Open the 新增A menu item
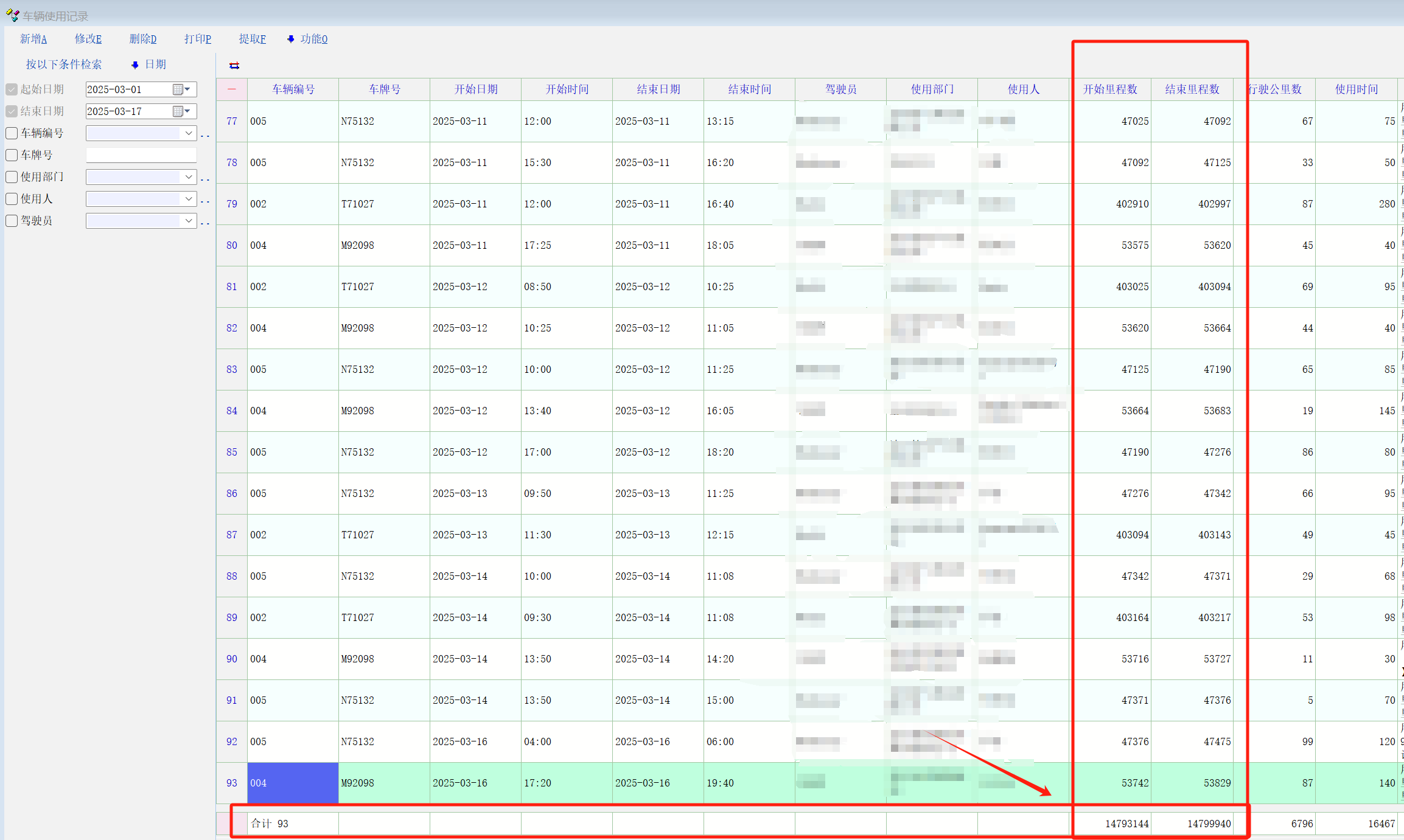Screen dimensions: 1404x840 pyautogui.click(x=33, y=39)
